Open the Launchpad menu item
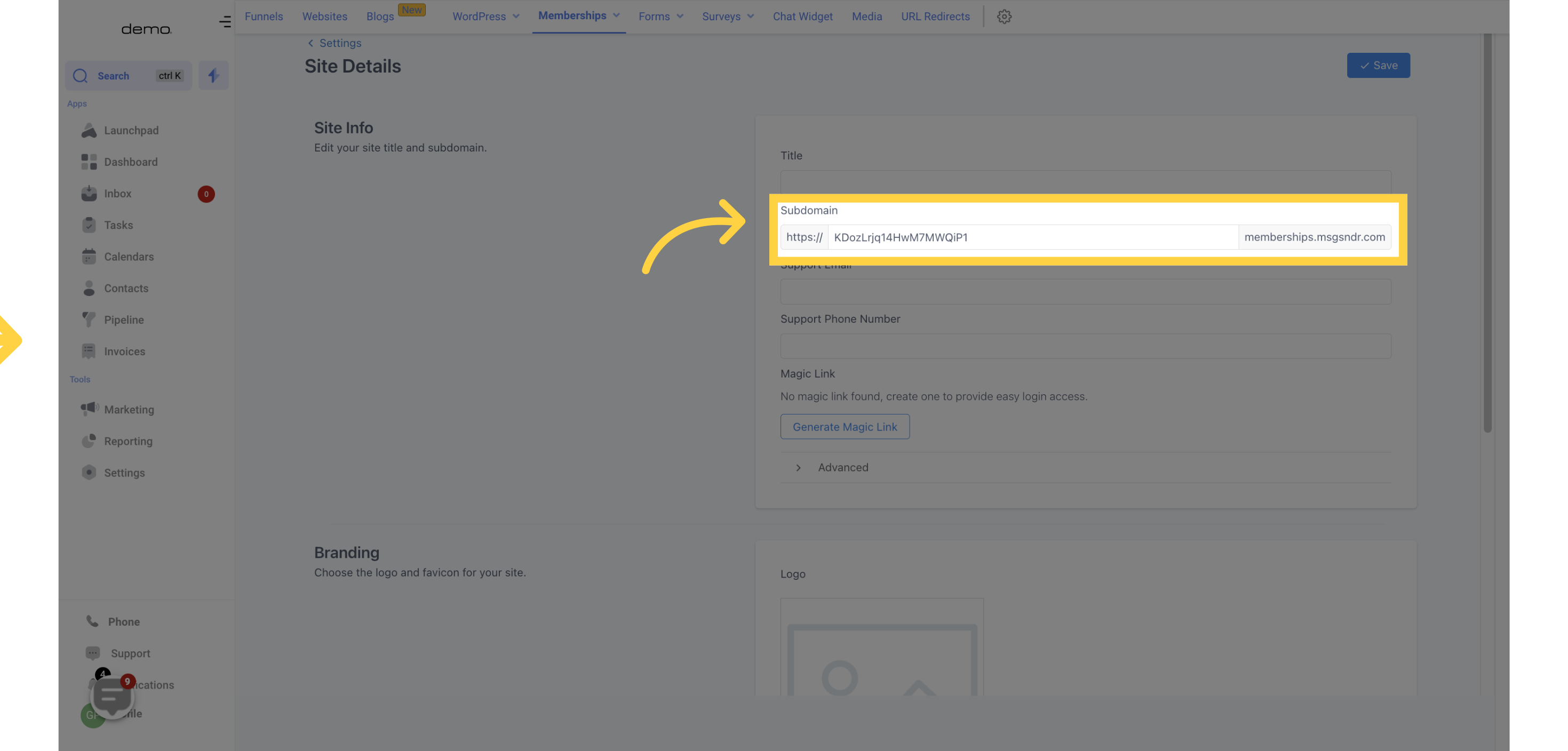Viewport: 1568px width, 751px height. pyautogui.click(x=131, y=130)
